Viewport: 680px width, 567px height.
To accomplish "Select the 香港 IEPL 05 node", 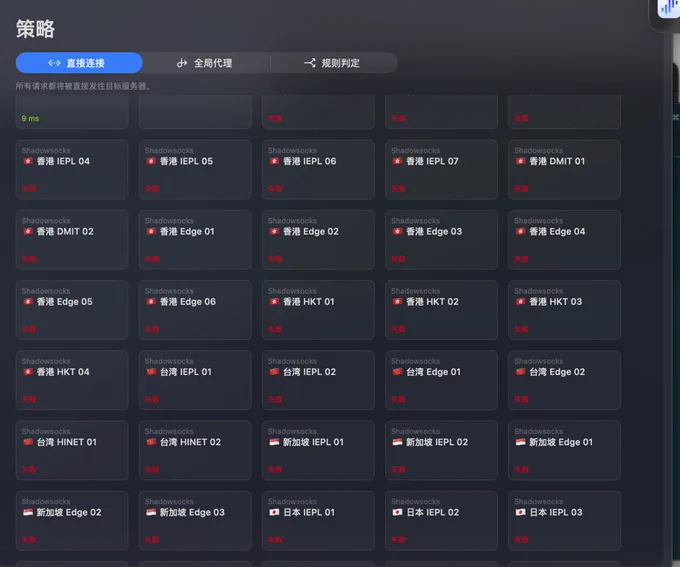I will coord(195,170).
